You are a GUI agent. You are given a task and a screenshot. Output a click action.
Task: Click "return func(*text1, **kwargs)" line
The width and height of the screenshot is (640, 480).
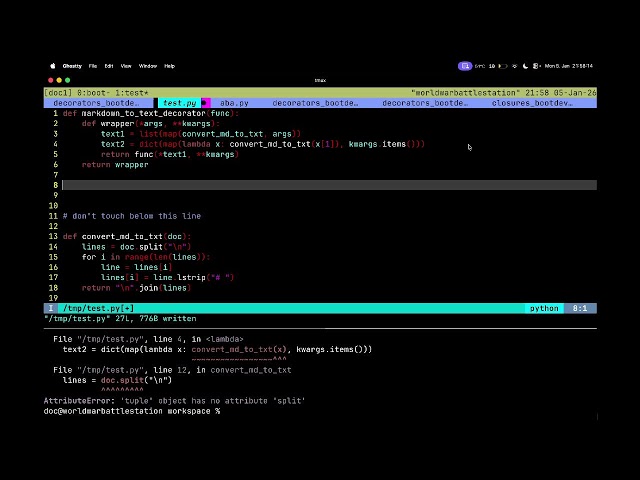pyautogui.click(x=170, y=154)
